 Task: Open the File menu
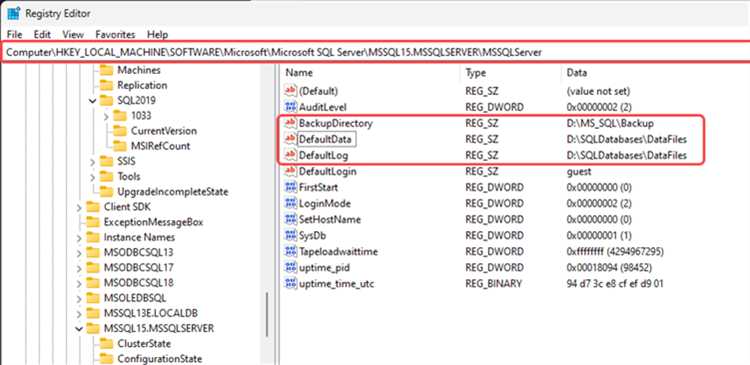[14, 34]
